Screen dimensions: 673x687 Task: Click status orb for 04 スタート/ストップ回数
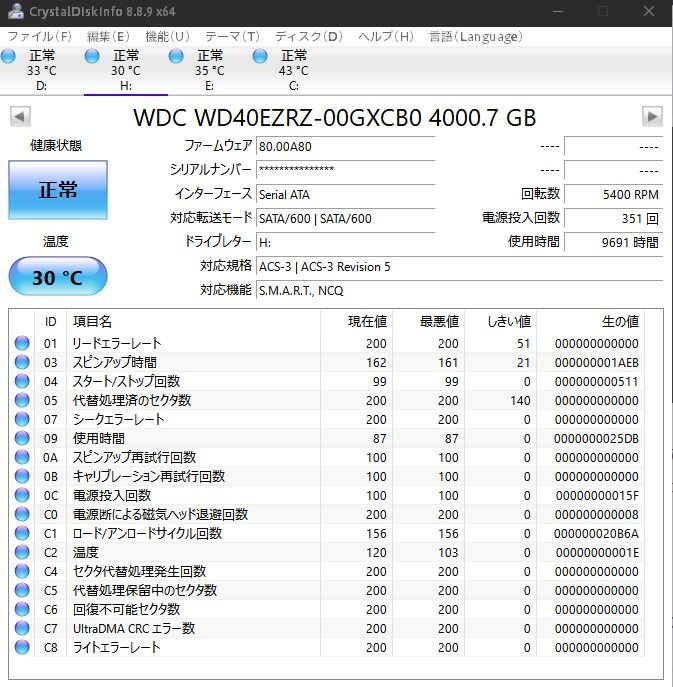tap(22, 381)
